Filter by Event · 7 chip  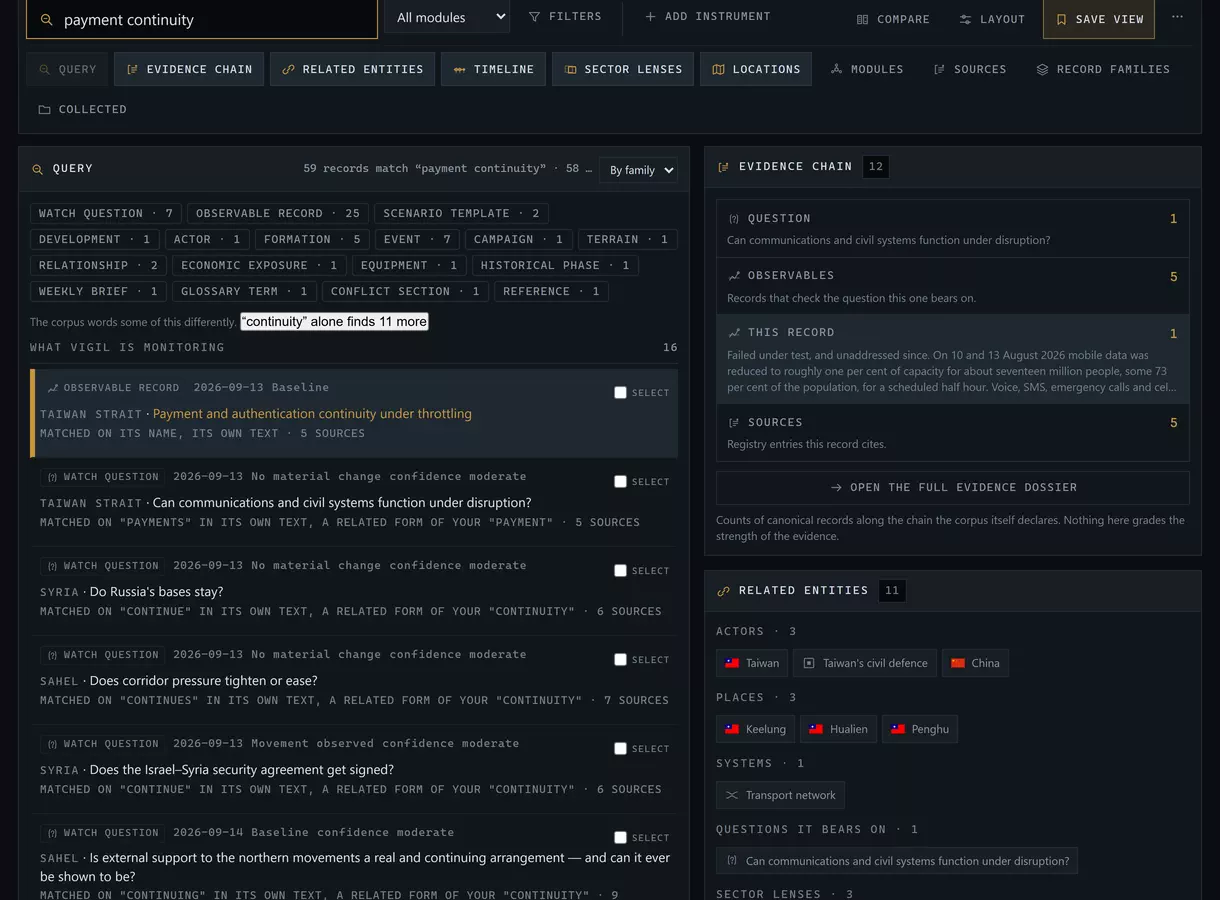418,239
